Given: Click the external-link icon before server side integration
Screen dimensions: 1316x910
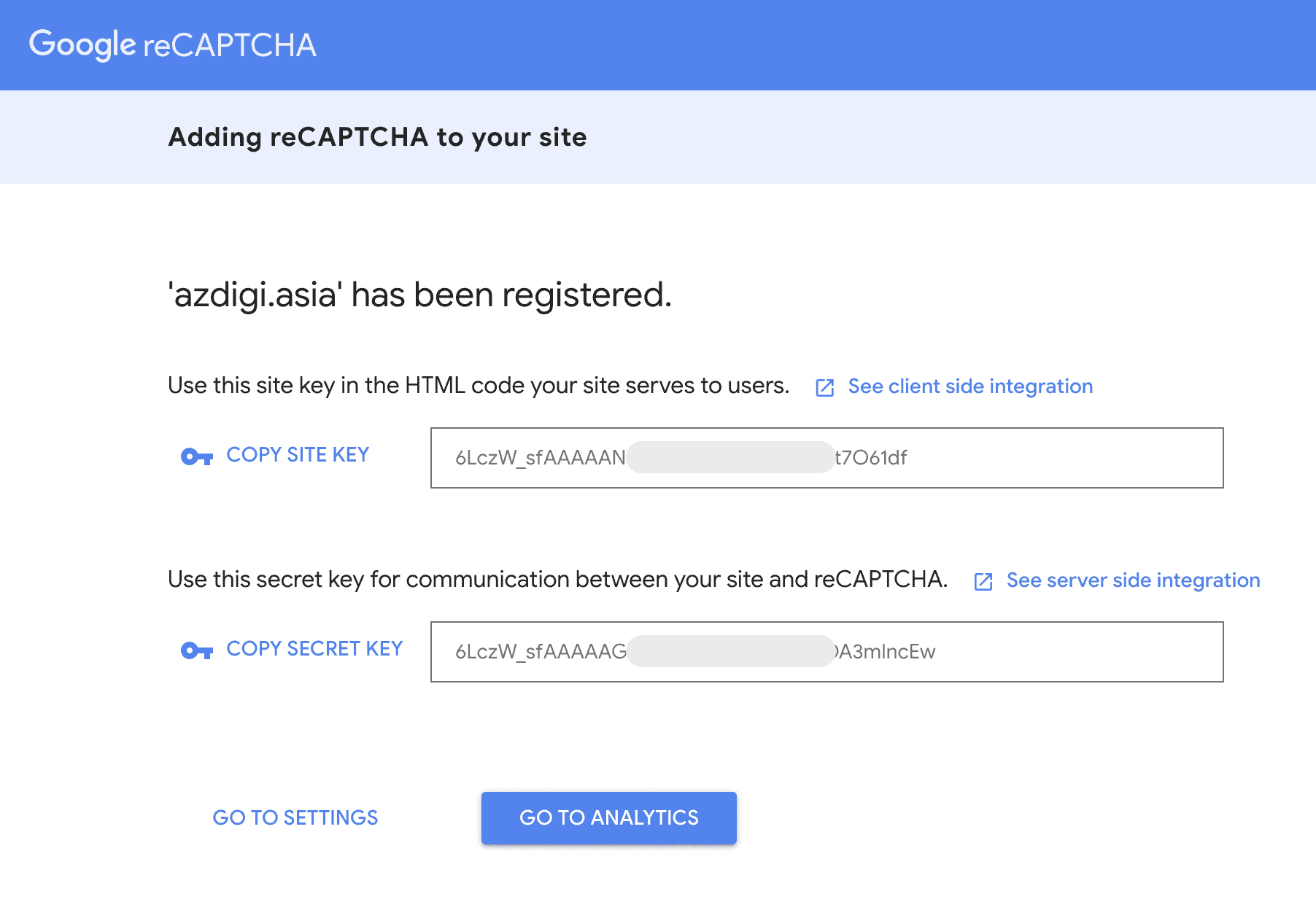Looking at the screenshot, I should click(x=983, y=582).
